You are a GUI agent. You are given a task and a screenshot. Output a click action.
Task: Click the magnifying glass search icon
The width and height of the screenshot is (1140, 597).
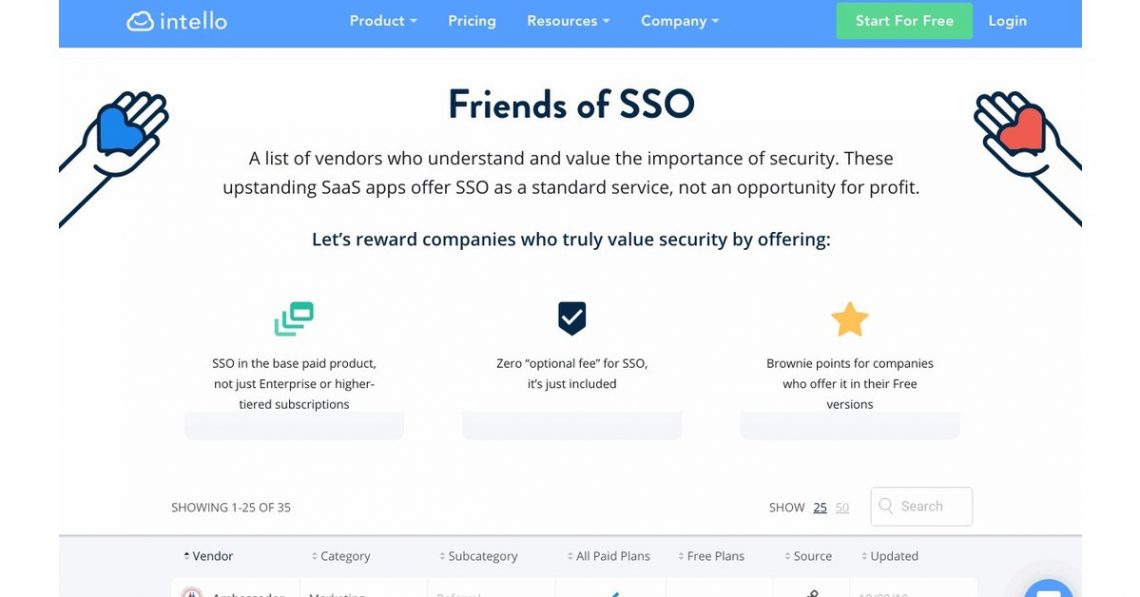pyautogui.click(x=886, y=506)
